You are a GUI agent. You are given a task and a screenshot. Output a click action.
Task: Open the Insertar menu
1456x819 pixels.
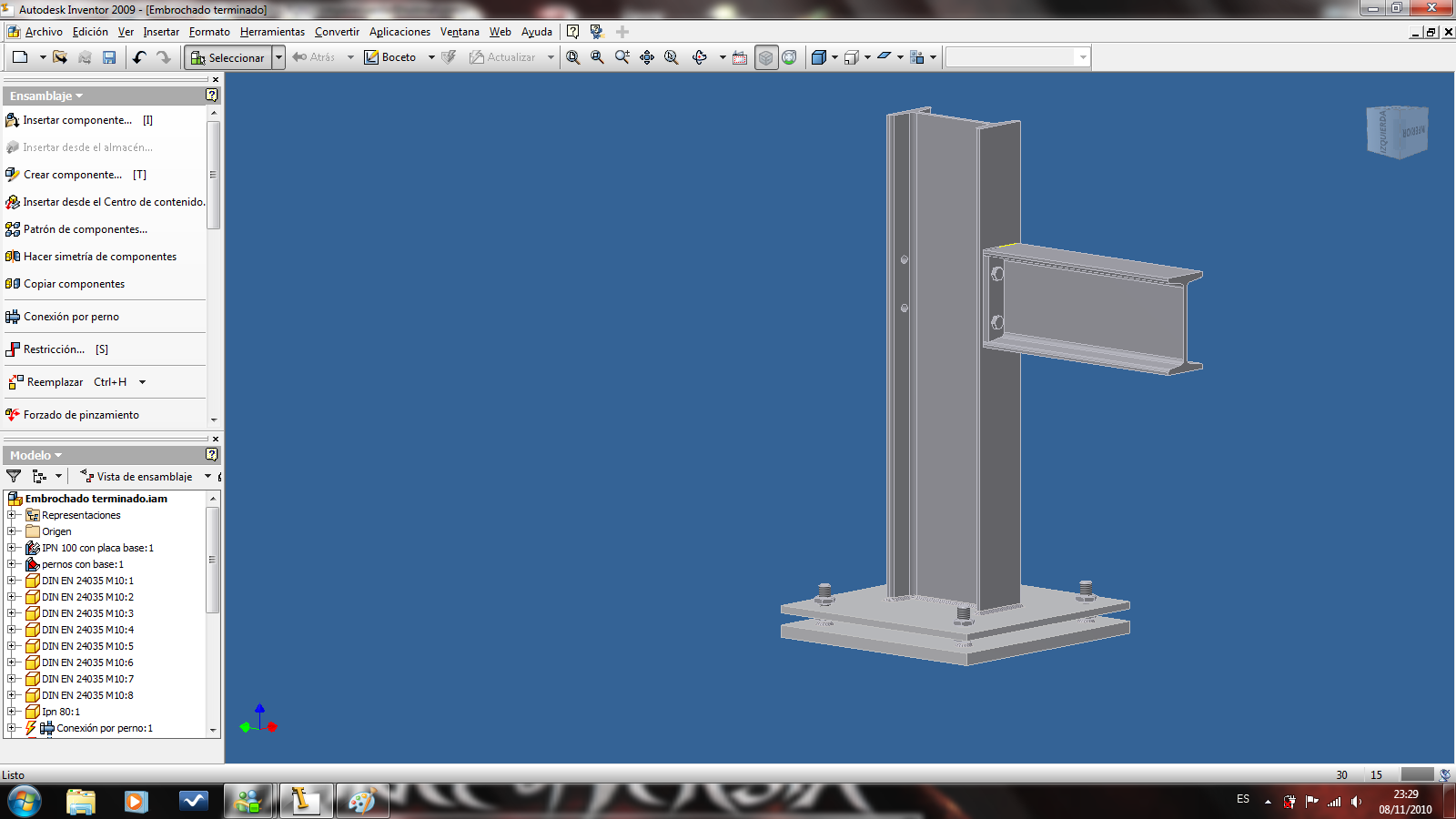point(161,32)
